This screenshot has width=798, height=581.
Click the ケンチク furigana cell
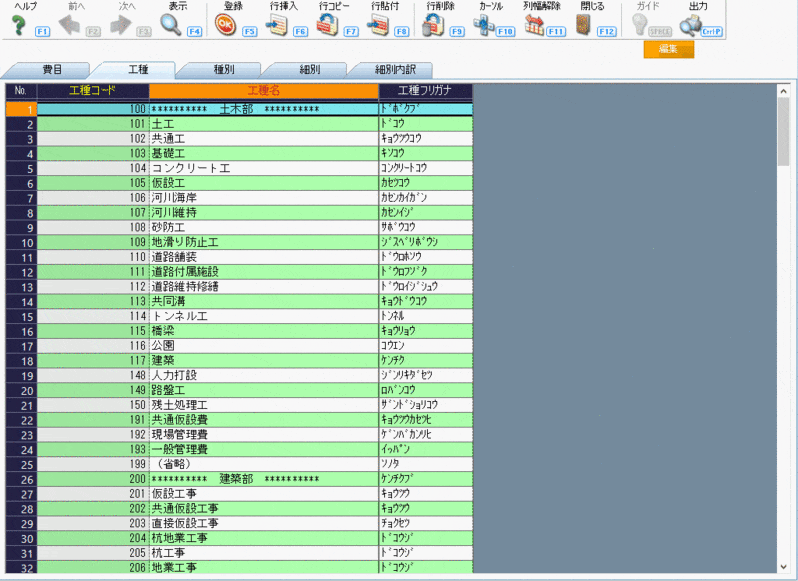pos(425,360)
